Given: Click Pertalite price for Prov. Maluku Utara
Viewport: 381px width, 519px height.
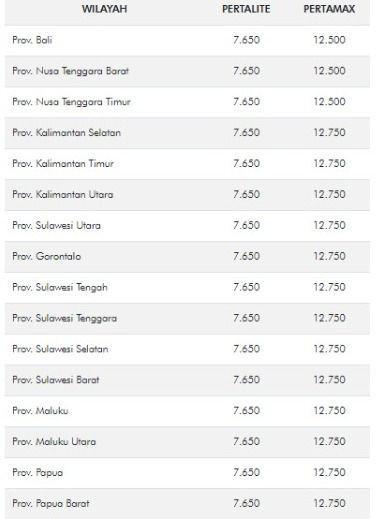Looking at the screenshot, I should coord(246,442).
